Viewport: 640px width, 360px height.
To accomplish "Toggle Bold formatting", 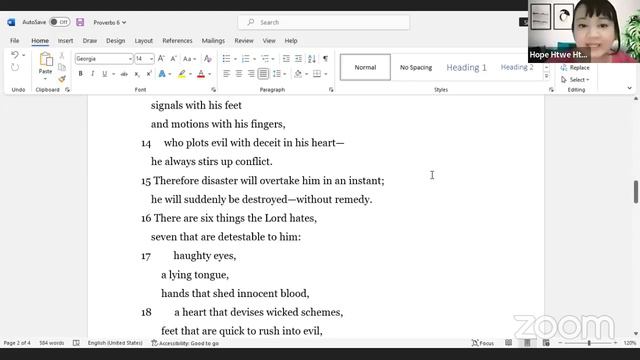I will click(x=80, y=74).
